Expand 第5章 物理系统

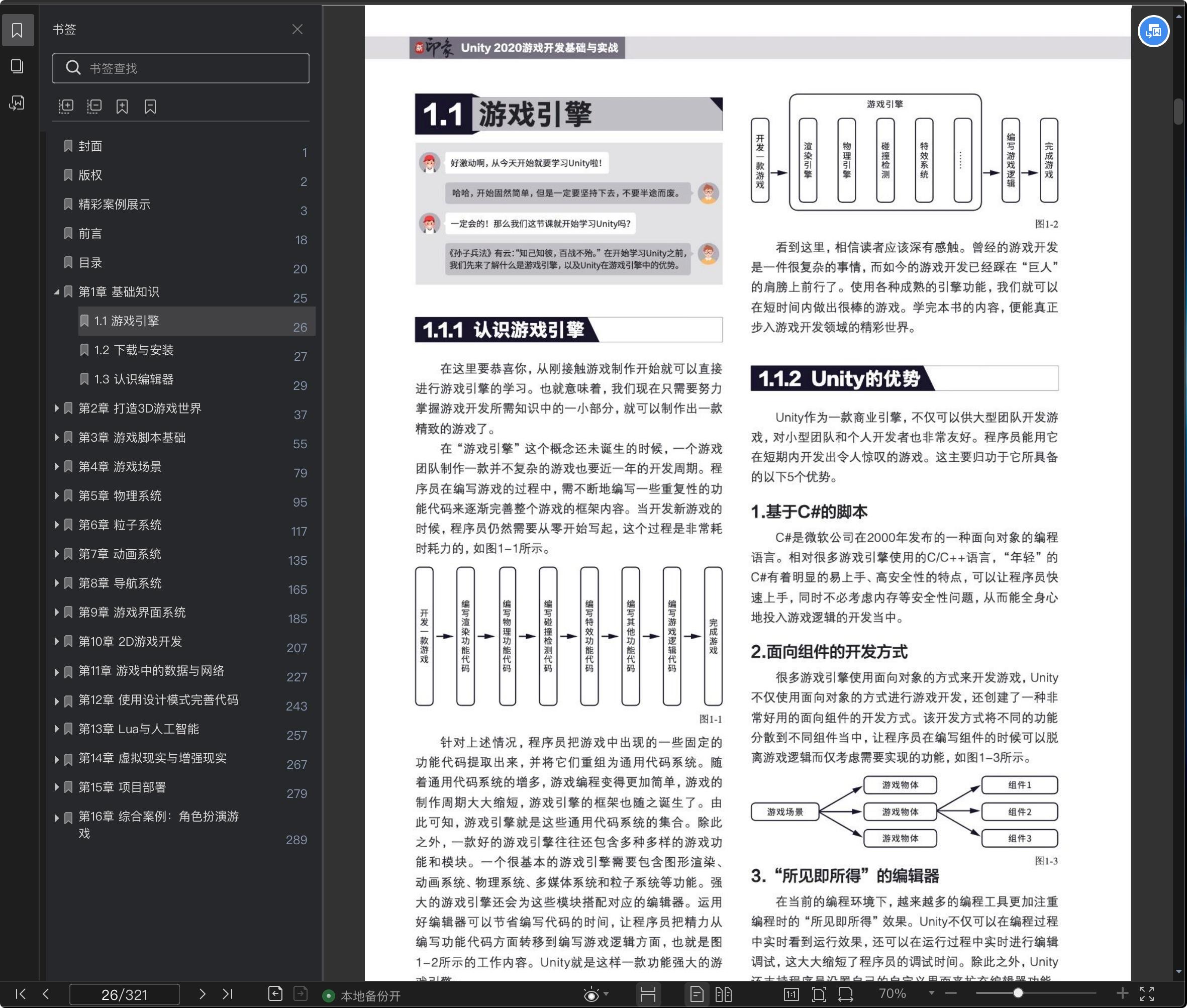pos(57,496)
